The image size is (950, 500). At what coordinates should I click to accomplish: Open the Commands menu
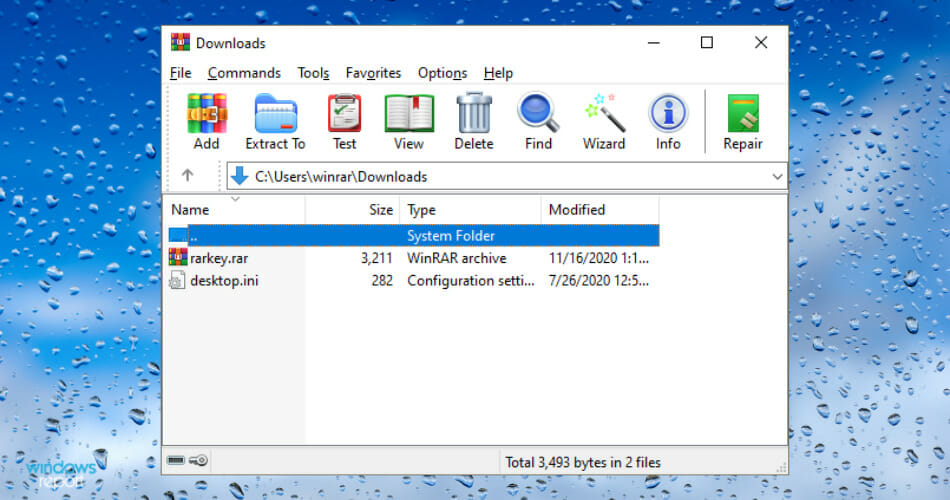[x=244, y=73]
